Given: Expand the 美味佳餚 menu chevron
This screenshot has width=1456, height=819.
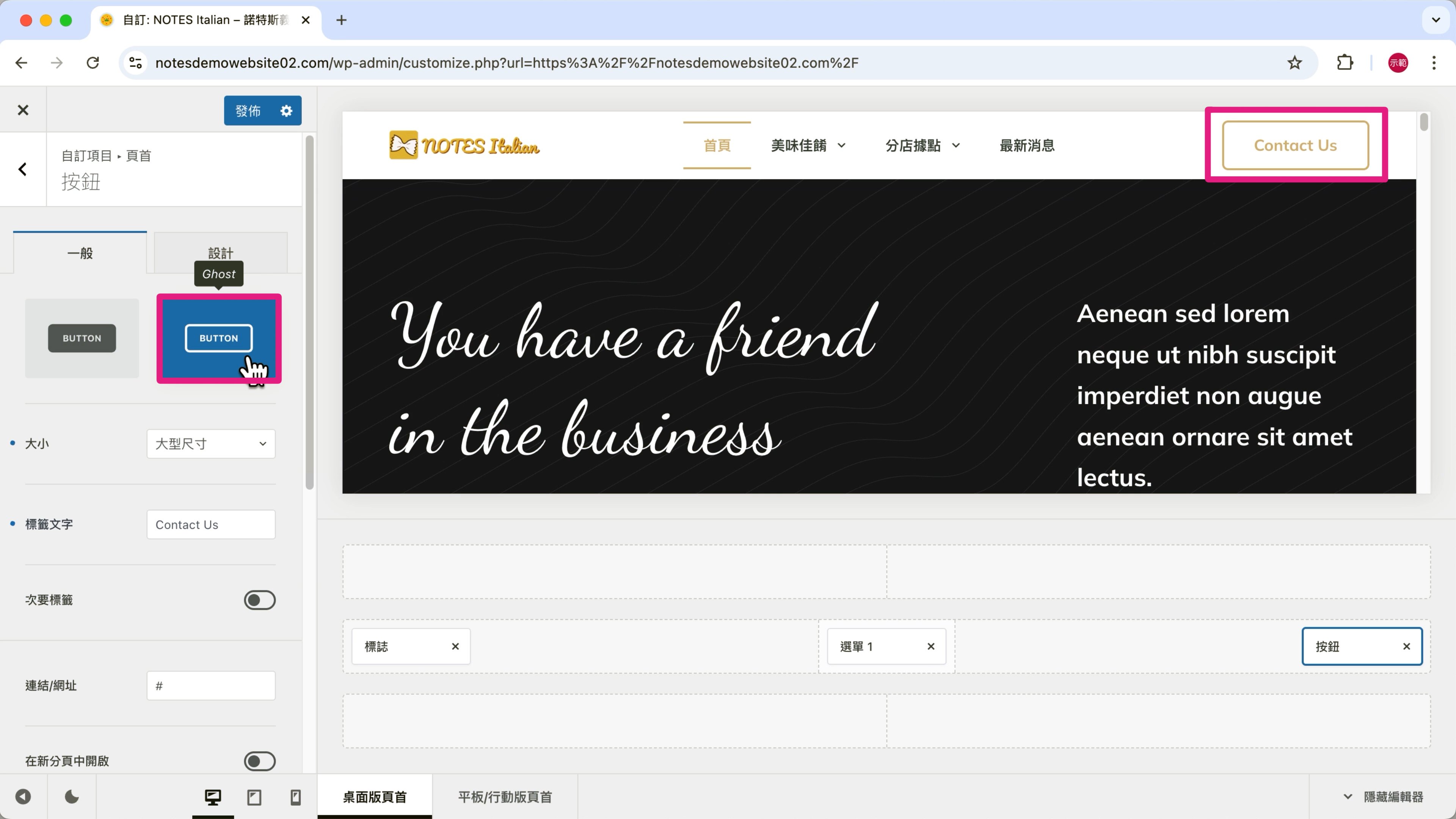Looking at the screenshot, I should pos(842,146).
